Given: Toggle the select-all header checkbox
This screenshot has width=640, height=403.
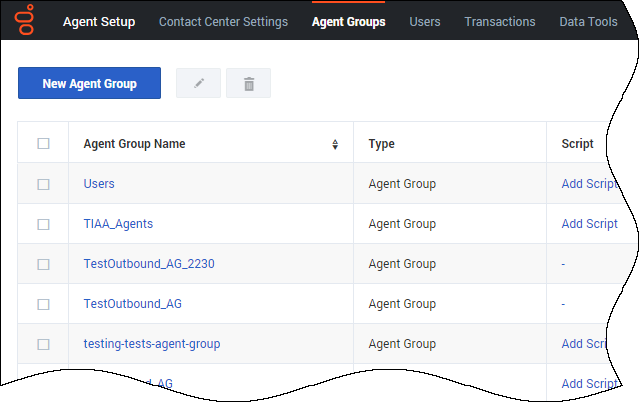Looking at the screenshot, I should tap(43, 144).
